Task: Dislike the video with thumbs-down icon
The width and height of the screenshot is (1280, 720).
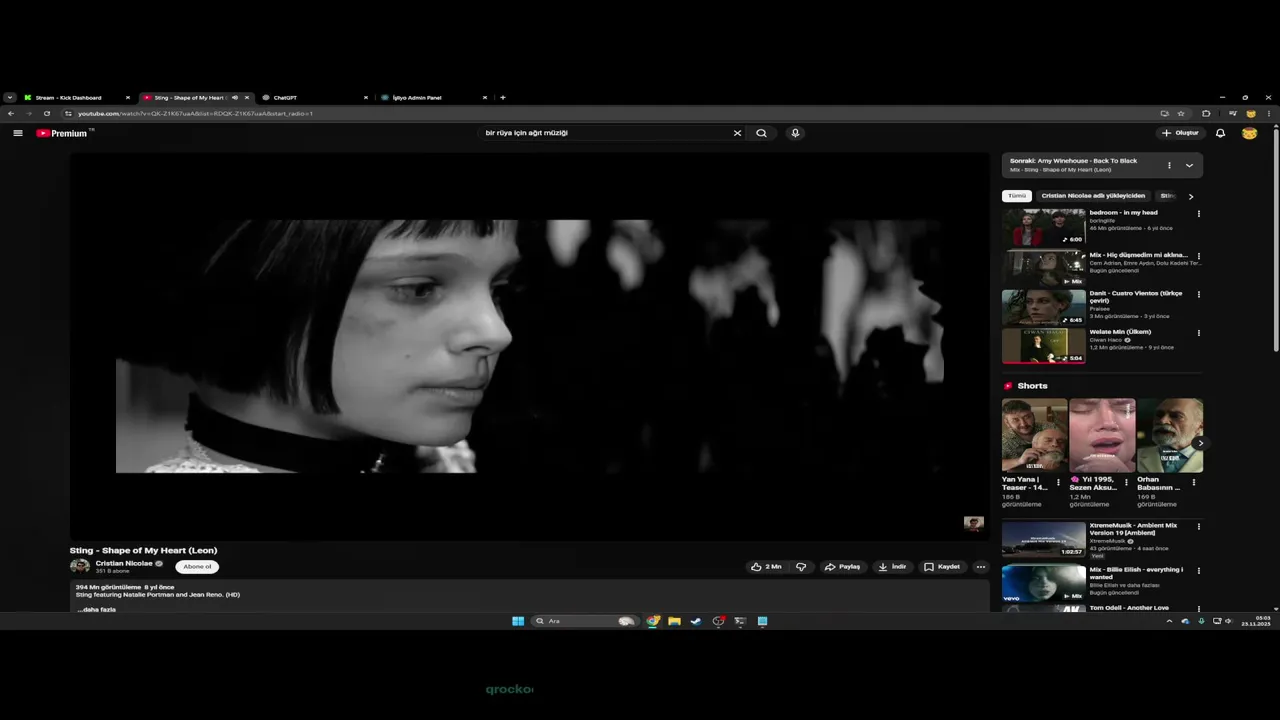Action: click(x=801, y=567)
